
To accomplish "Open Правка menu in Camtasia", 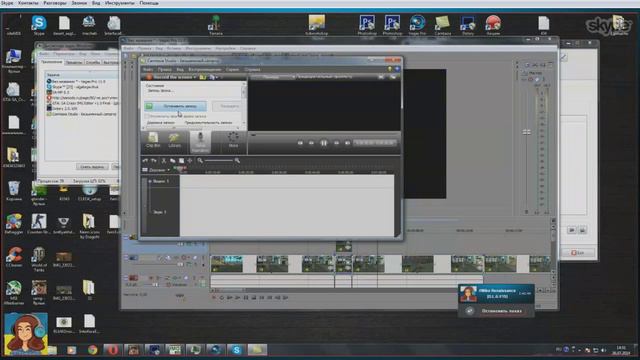I will 164,69.
